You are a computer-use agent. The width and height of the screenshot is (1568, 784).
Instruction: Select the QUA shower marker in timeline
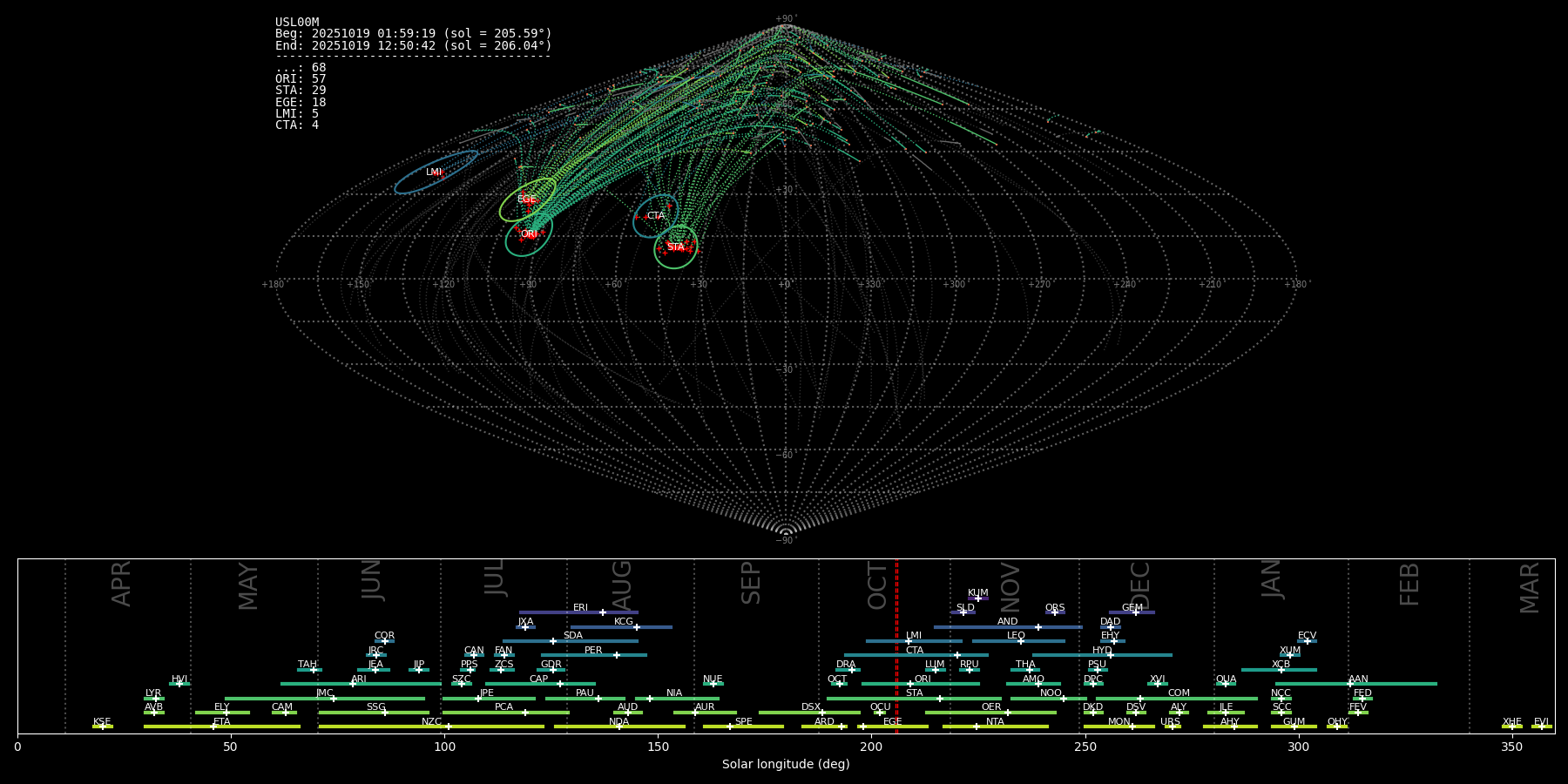pyautogui.click(x=1225, y=684)
